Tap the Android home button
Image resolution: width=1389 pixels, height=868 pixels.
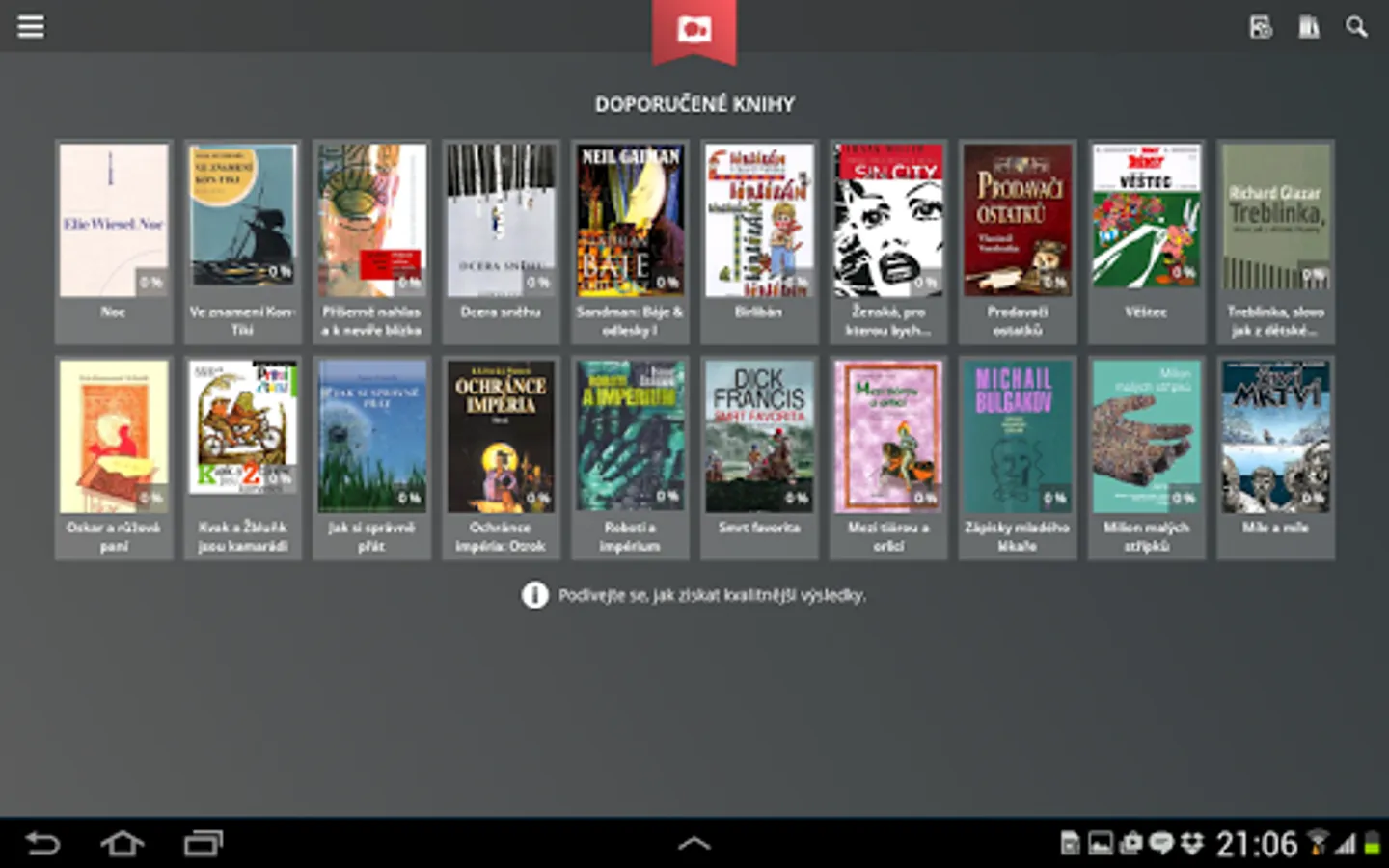[x=123, y=844]
